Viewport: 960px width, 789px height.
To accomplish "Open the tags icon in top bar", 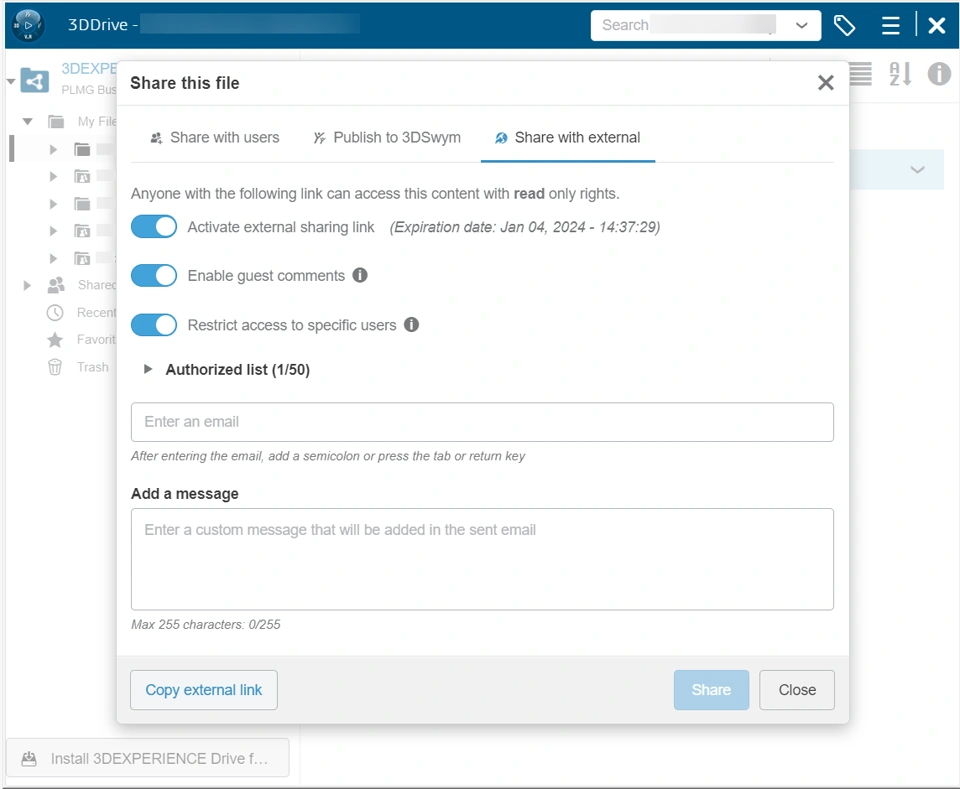I will pyautogui.click(x=845, y=26).
